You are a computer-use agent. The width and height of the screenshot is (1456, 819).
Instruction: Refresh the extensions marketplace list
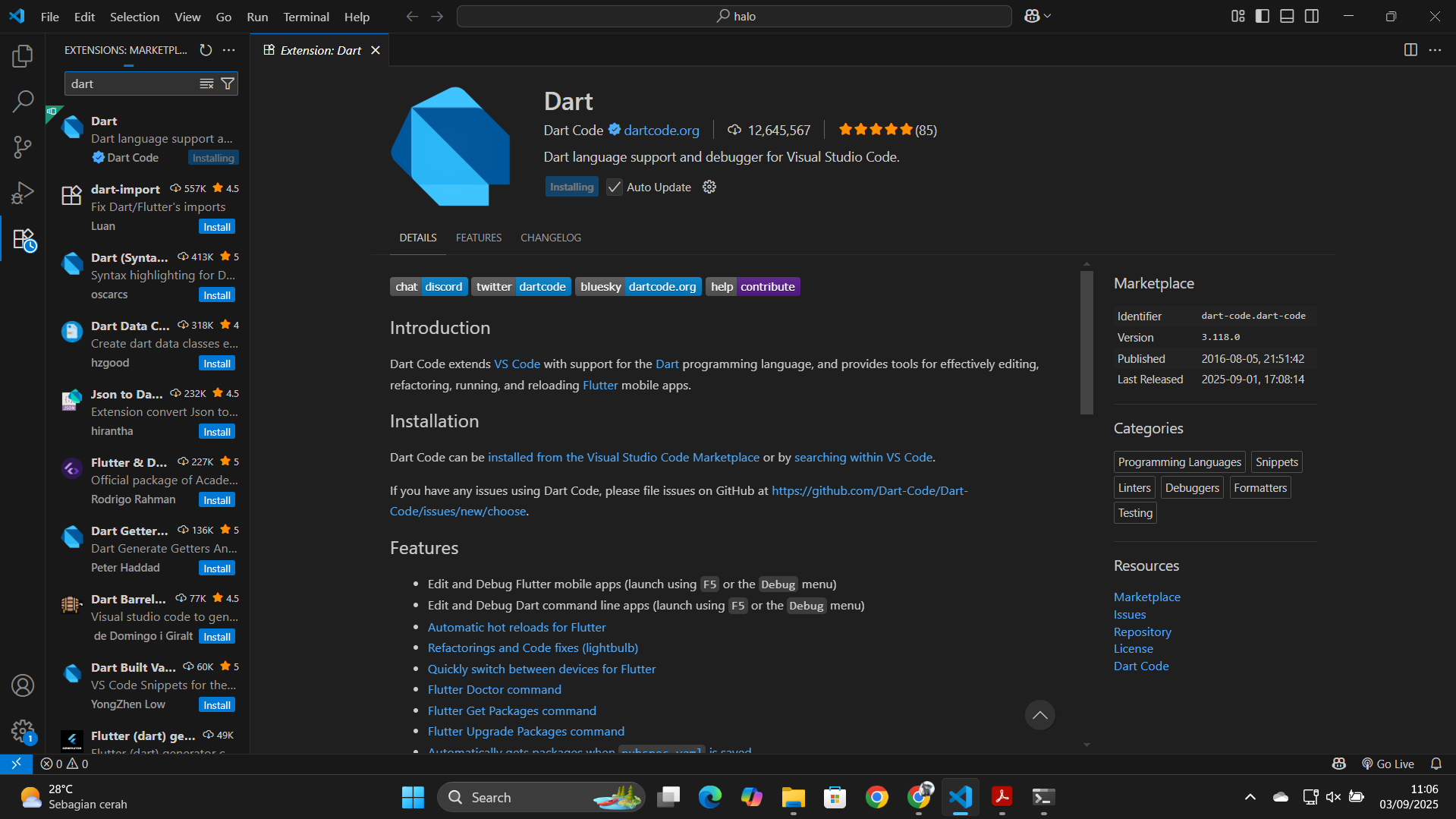(x=206, y=50)
